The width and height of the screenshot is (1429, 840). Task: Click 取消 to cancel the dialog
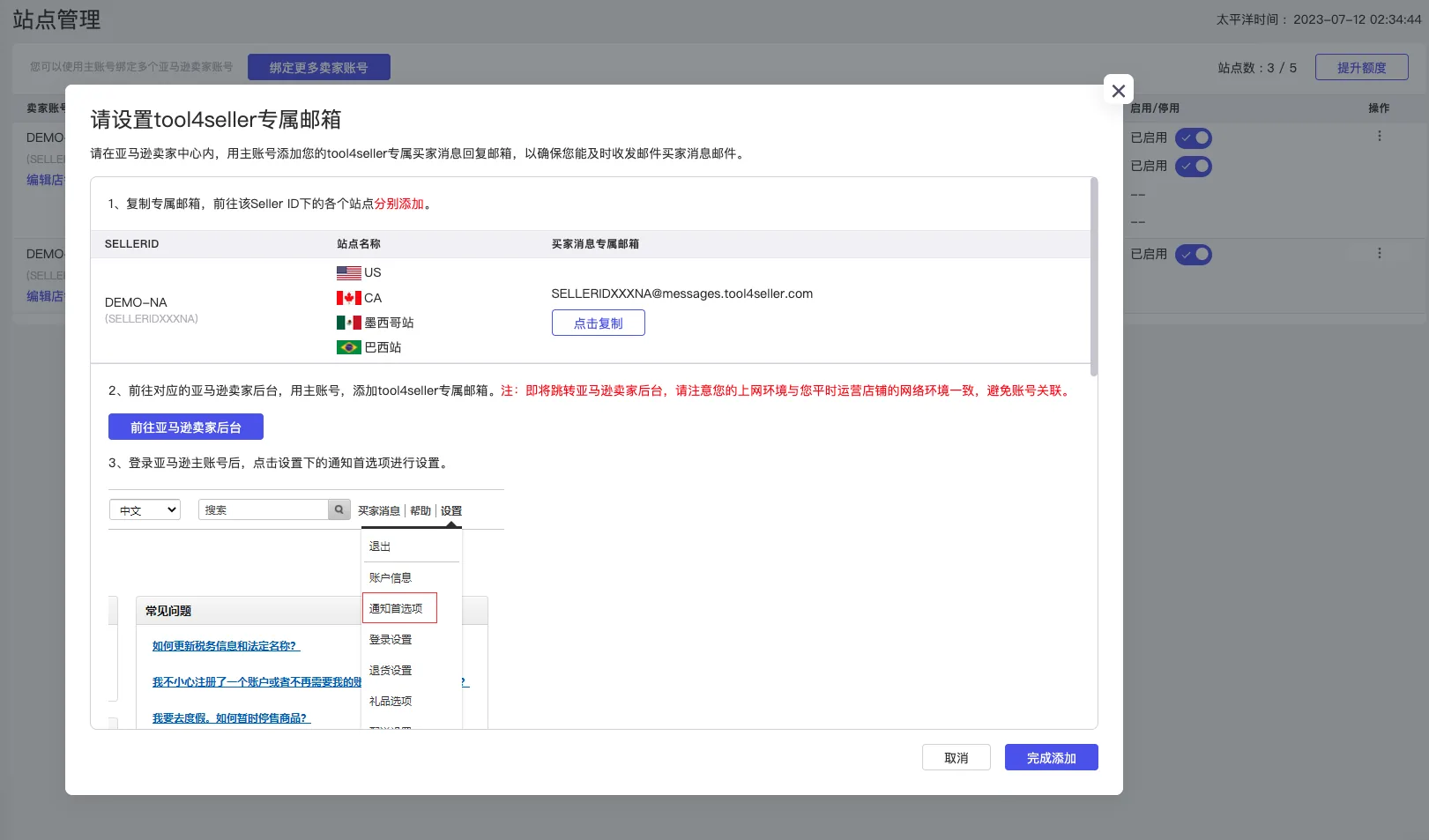[x=956, y=758]
